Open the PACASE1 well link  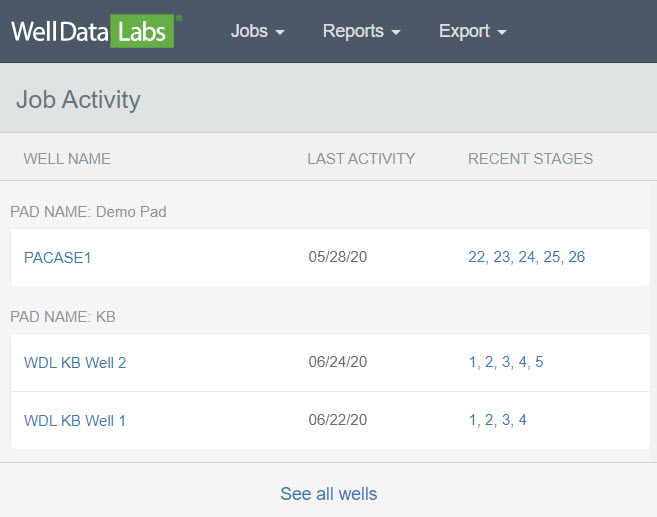[58, 258]
